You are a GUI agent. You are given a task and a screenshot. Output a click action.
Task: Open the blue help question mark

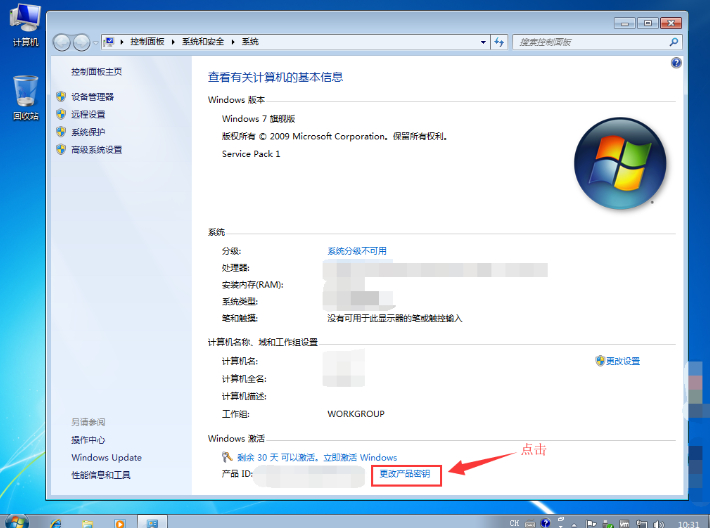pos(676,63)
